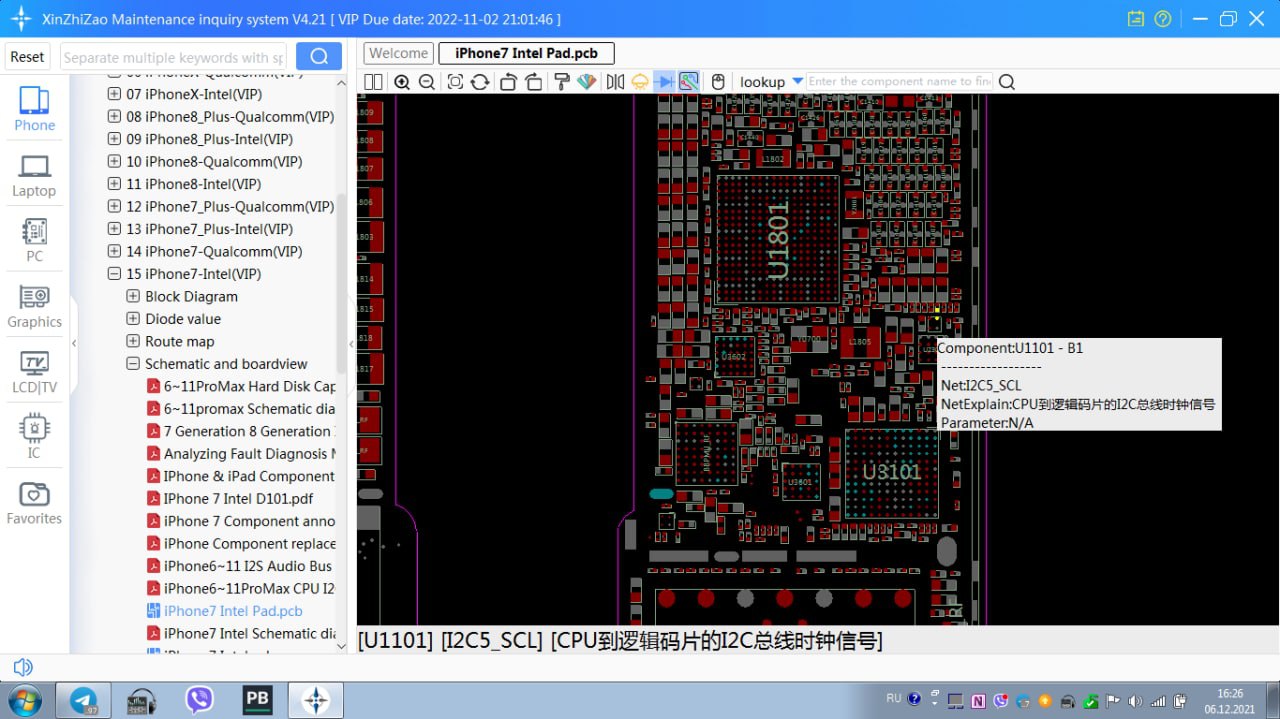The width and height of the screenshot is (1280, 719).
Task: Search for the entered component name
Action: click(x=1007, y=82)
